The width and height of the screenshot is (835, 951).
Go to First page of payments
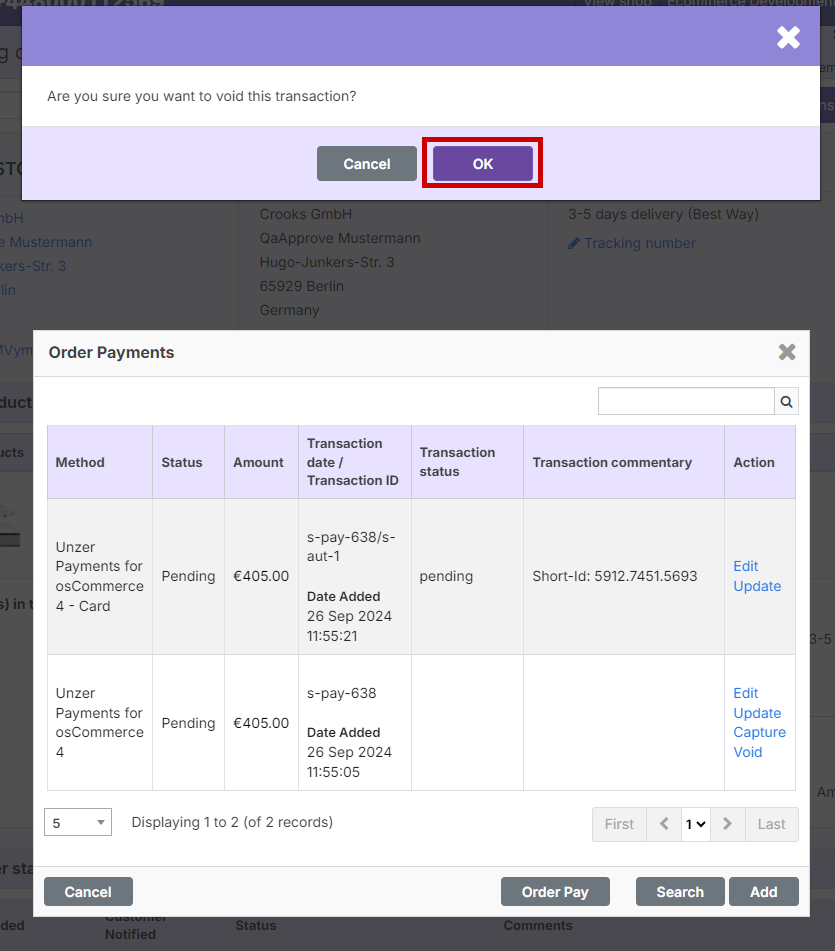click(x=619, y=824)
